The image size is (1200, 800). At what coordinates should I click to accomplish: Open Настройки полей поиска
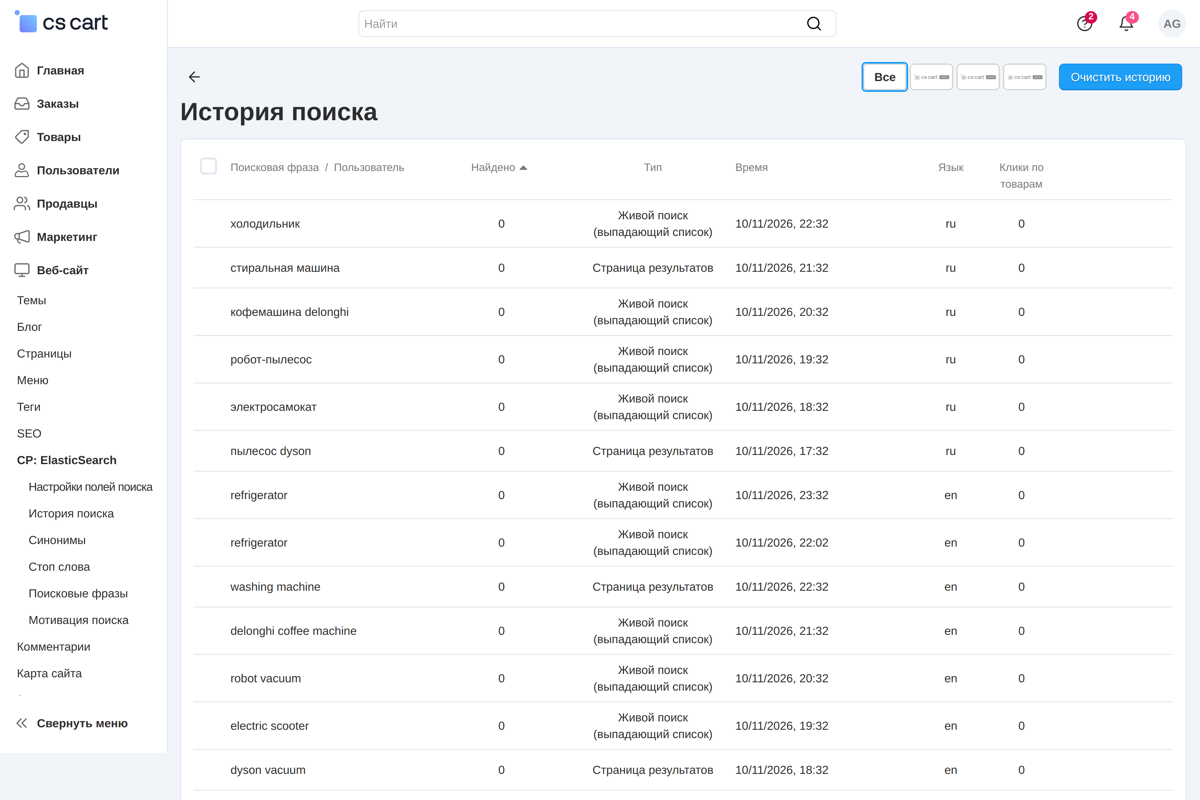91,487
